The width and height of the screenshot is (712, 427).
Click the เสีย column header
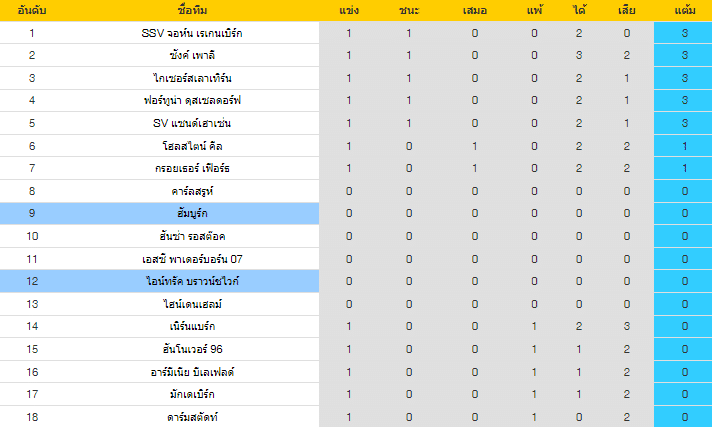click(627, 10)
